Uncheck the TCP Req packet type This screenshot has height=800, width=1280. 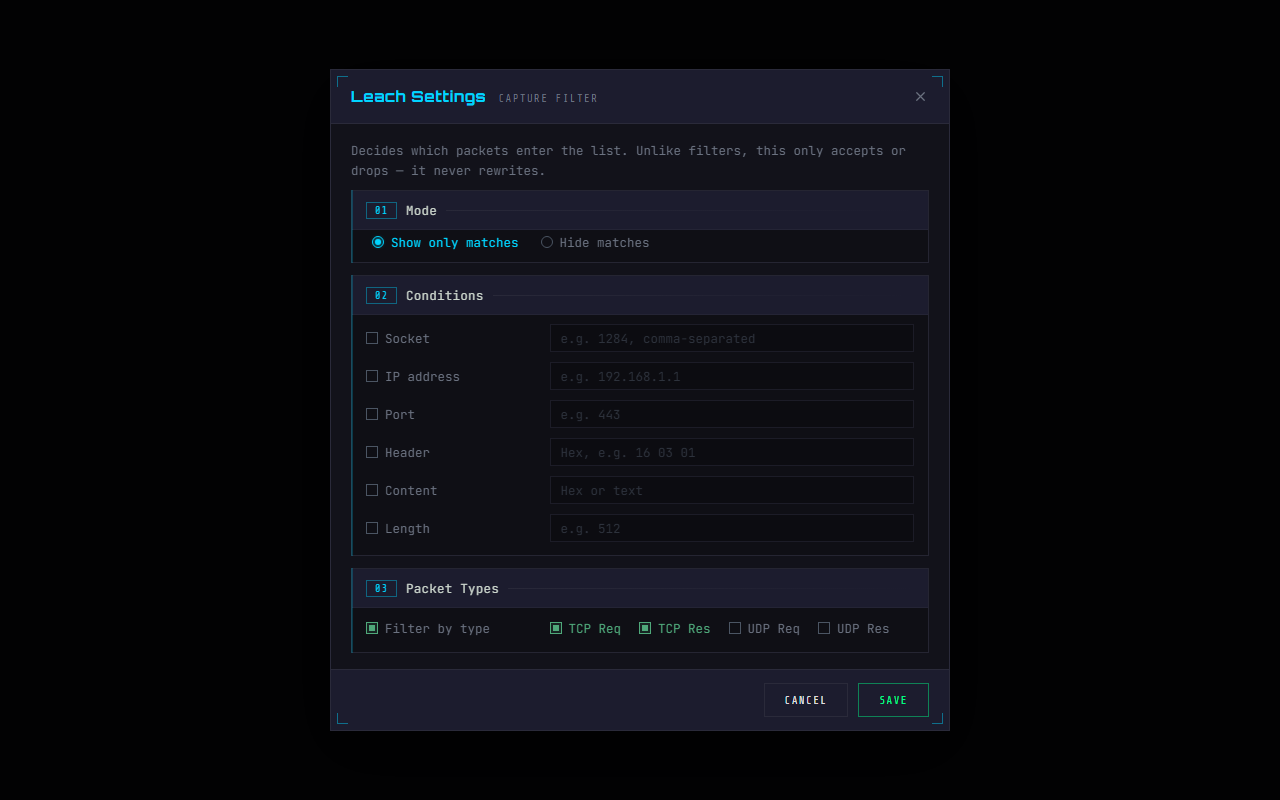tap(556, 628)
